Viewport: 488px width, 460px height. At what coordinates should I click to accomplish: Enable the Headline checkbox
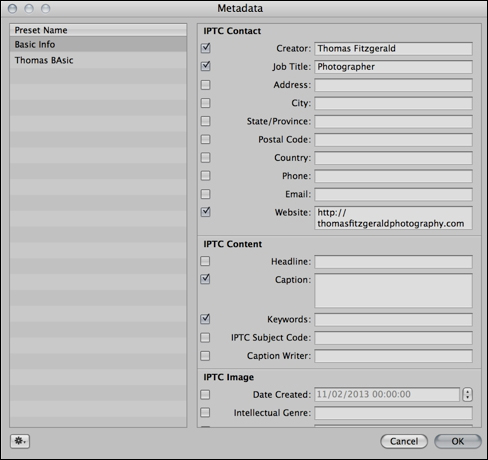pyautogui.click(x=205, y=261)
